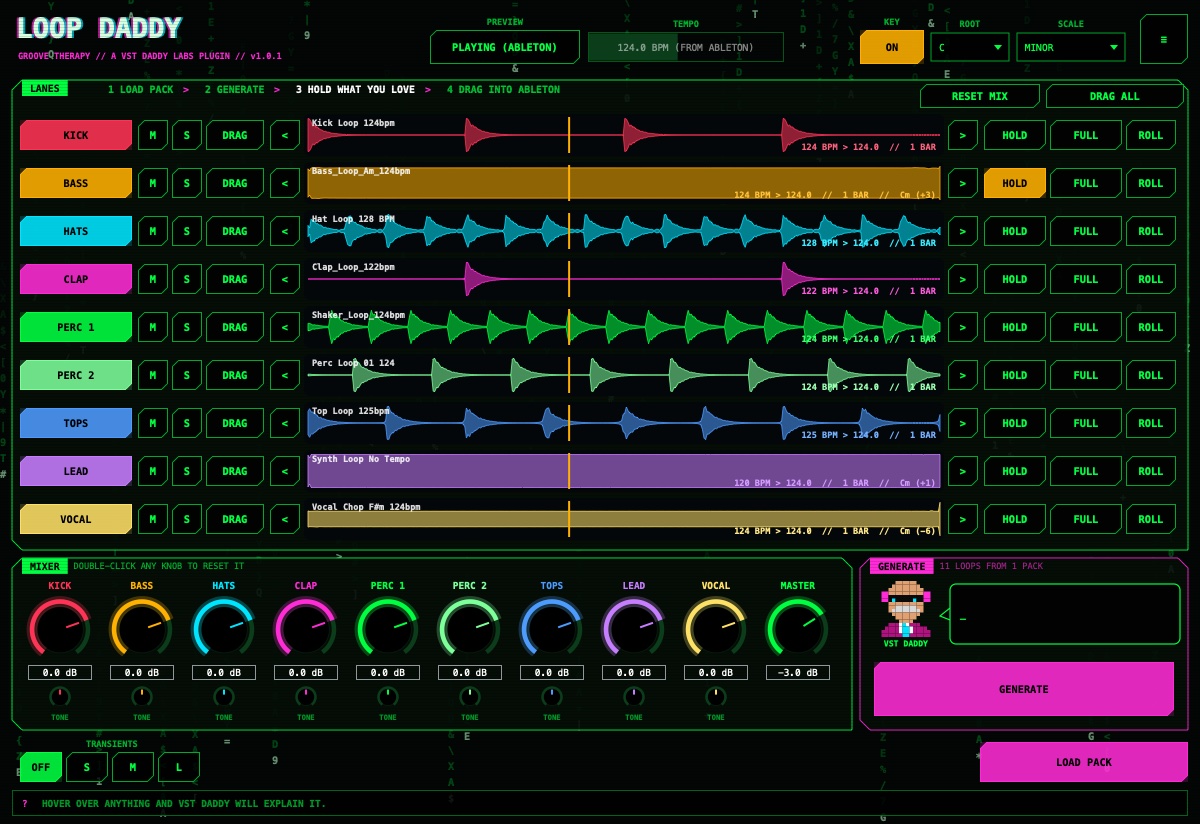Select step 3 Hold What You Love
Image resolution: width=1200 pixels, height=824 pixels.
(355, 90)
